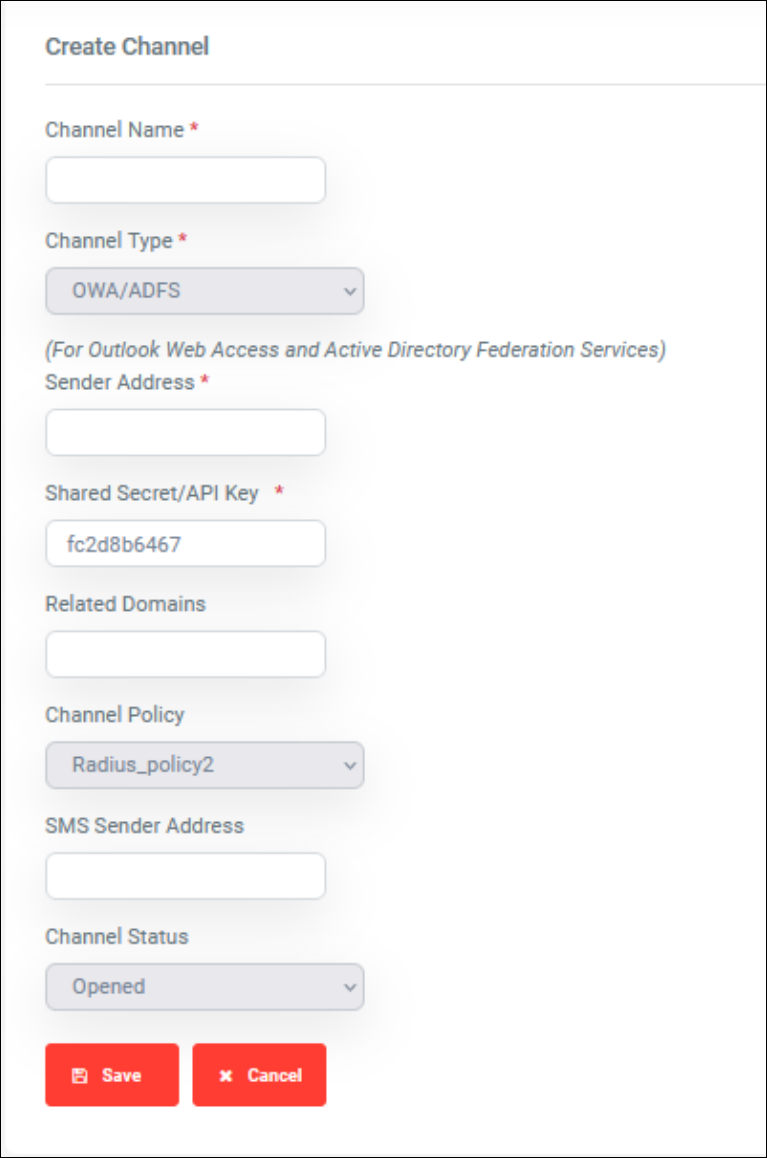The image size is (767, 1158).
Task: Click the chevron arrow of Channel Type
Action: (350, 291)
